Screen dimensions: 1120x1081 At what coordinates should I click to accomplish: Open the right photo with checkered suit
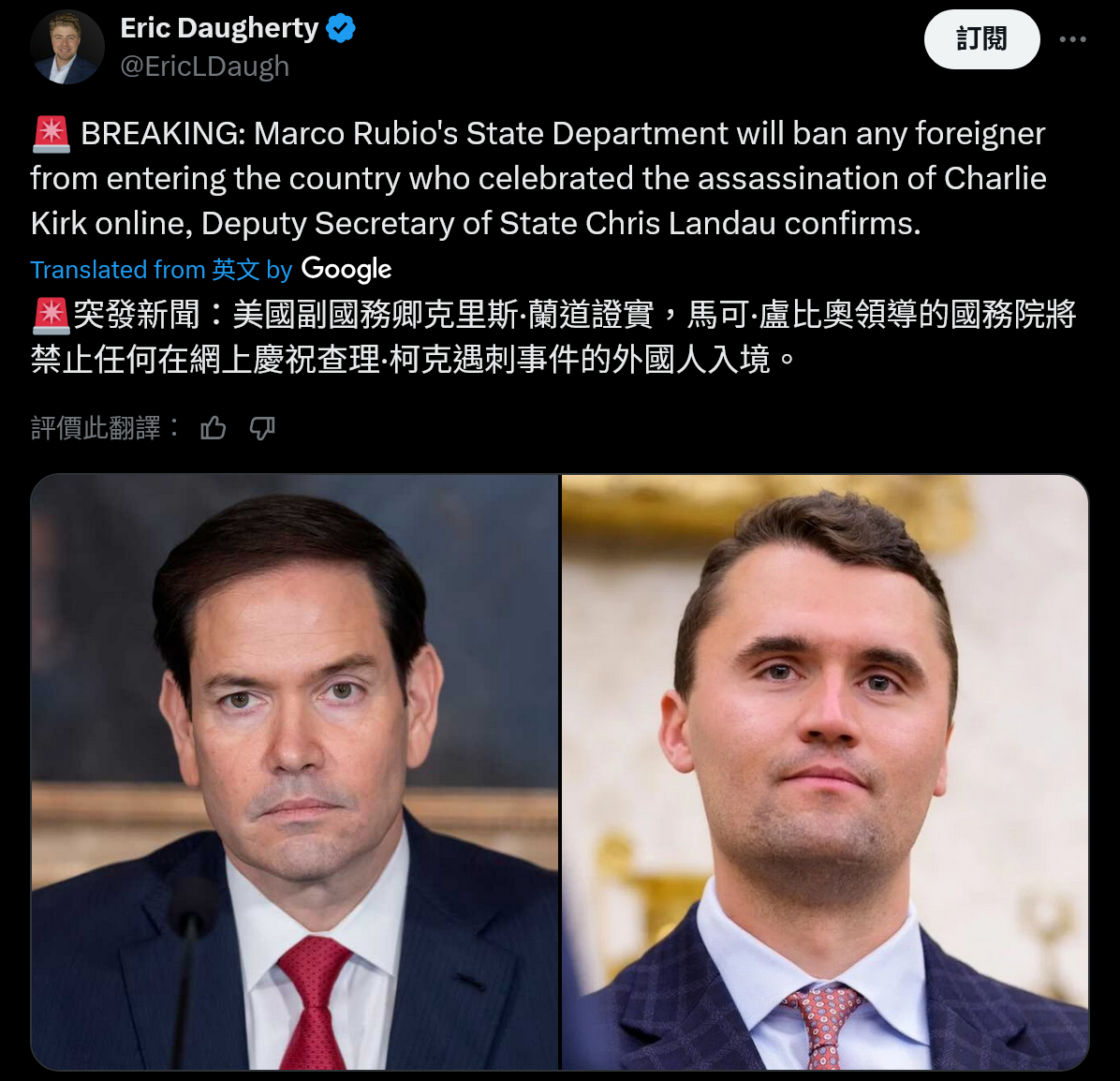coord(825,773)
